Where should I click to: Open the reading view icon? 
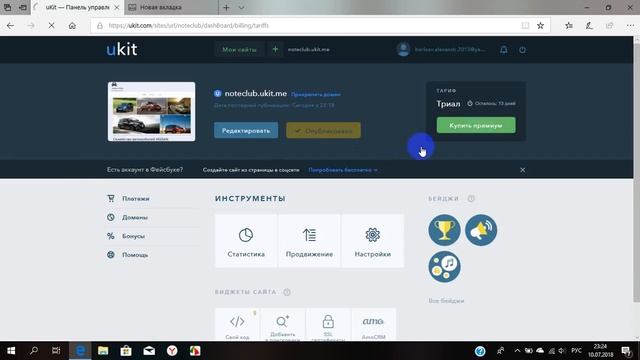[525, 25]
